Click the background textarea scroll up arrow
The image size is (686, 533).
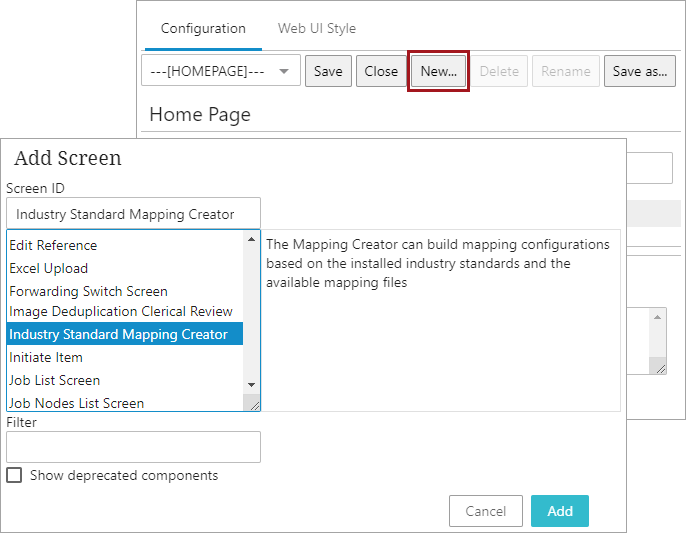click(658, 317)
